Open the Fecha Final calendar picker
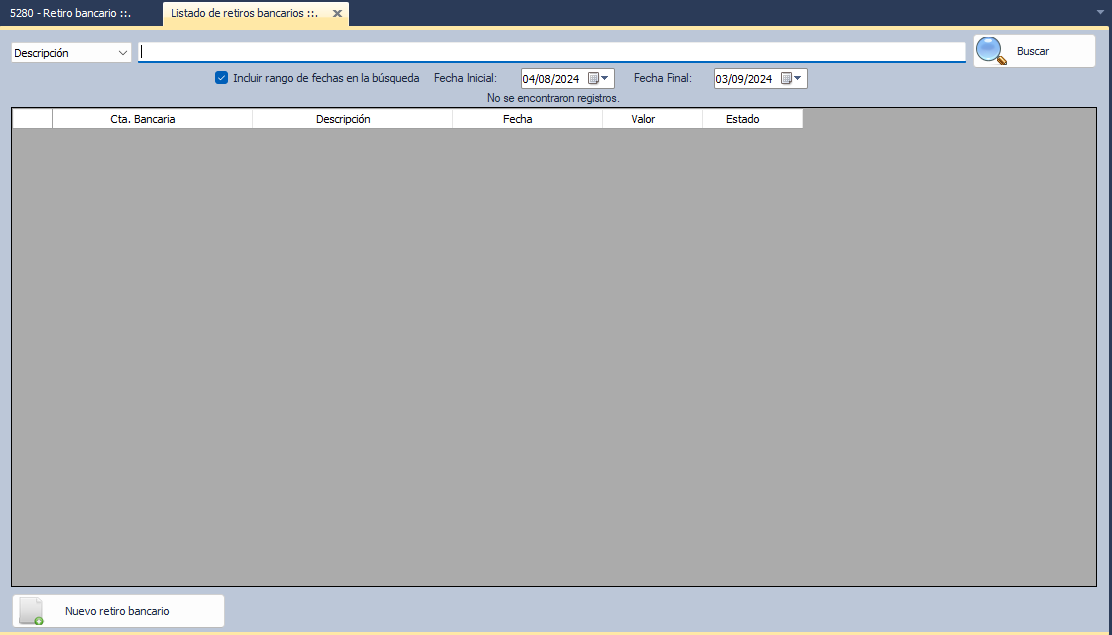Image resolution: width=1112 pixels, height=635 pixels. 792,79
